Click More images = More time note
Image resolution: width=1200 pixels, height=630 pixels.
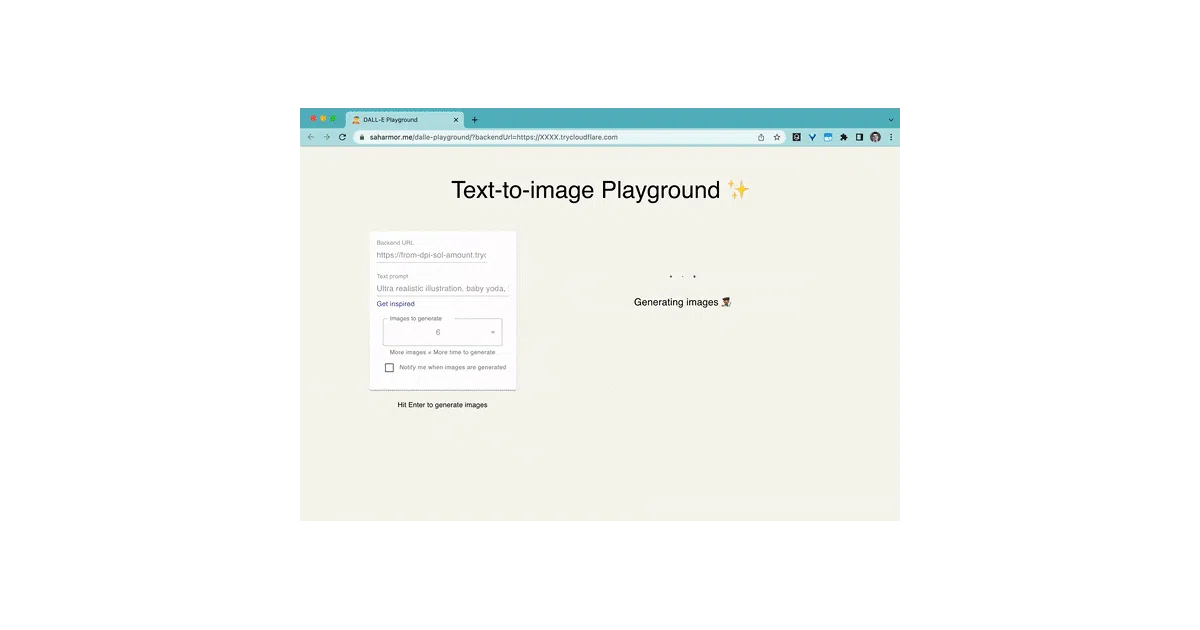coord(443,352)
